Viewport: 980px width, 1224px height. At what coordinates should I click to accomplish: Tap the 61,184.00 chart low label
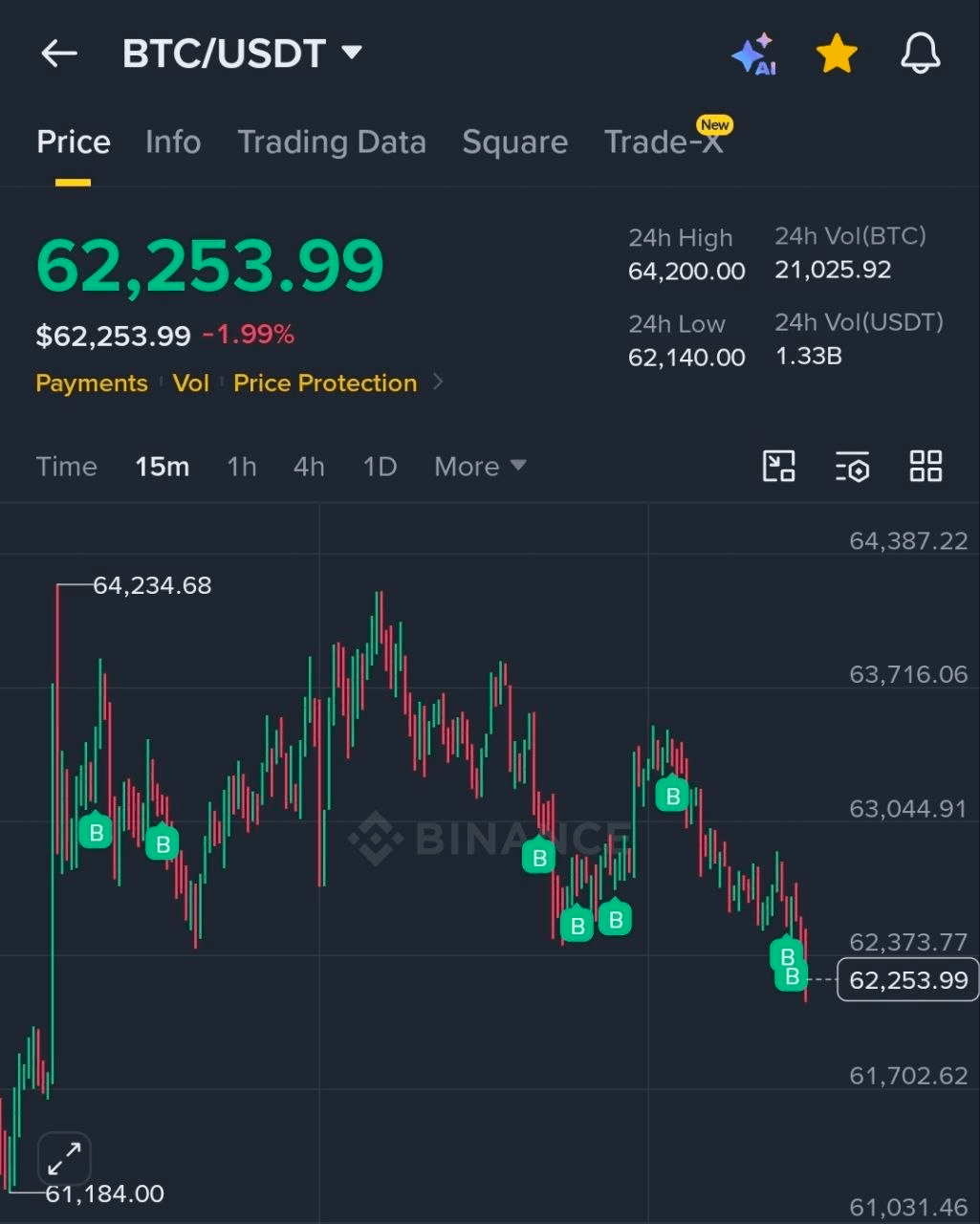point(104,1193)
